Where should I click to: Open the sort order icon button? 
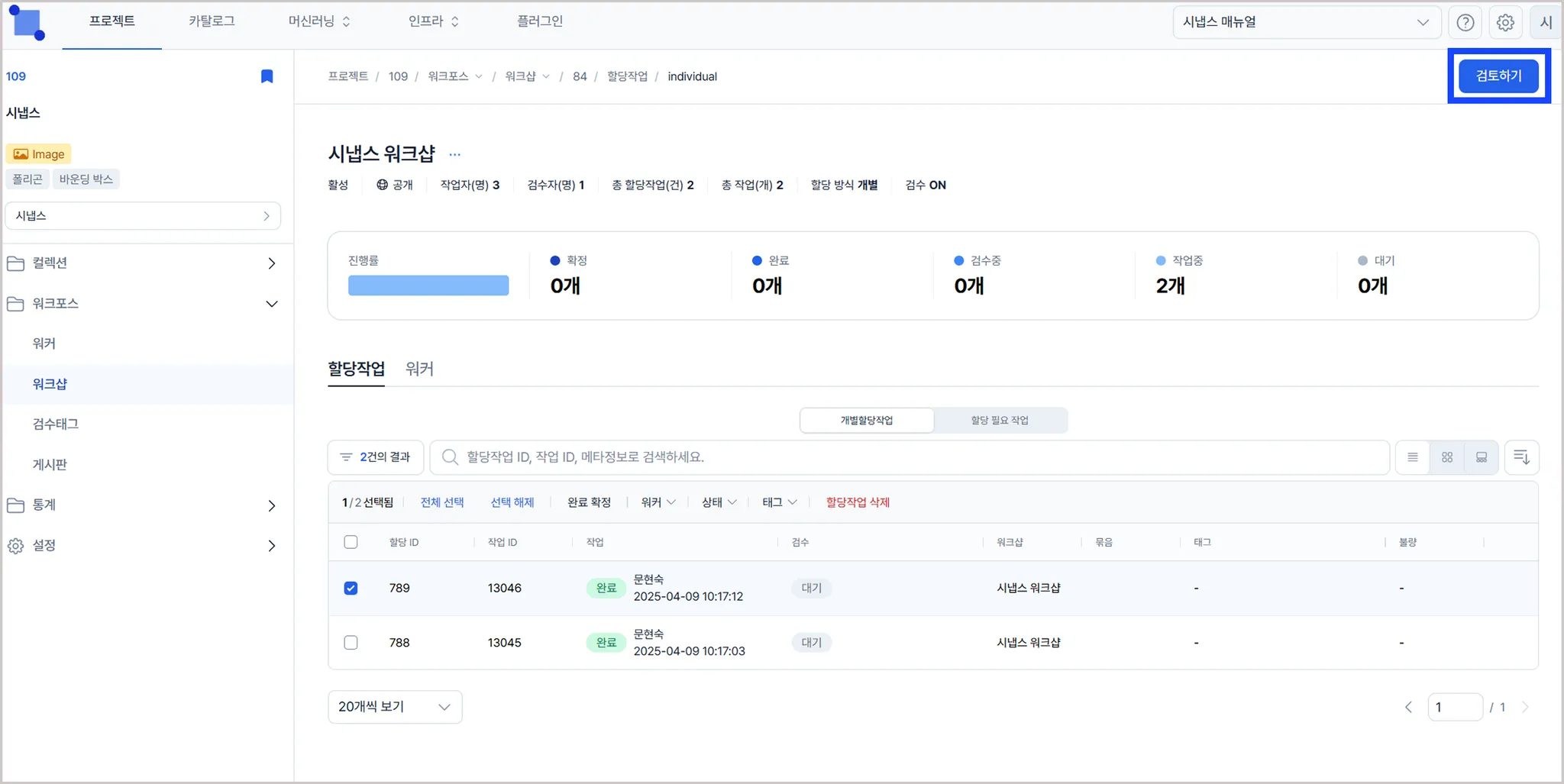(1521, 457)
